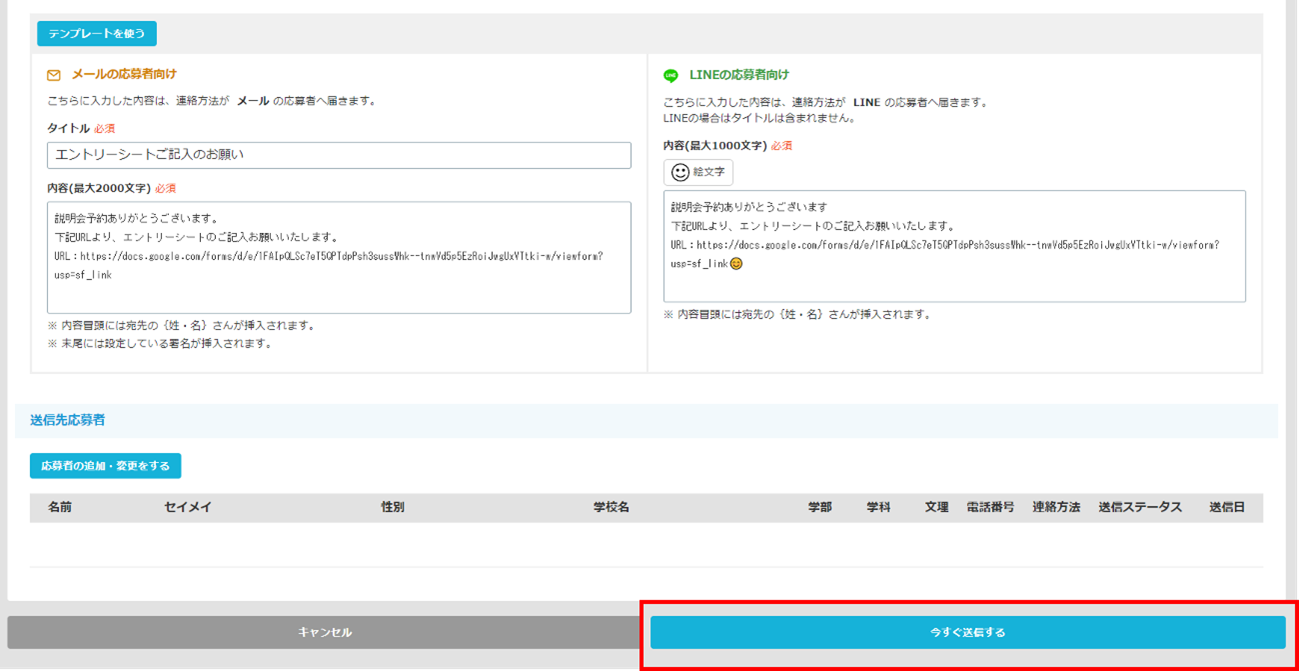Select the 性別 column header
The width and height of the screenshot is (1299, 671).
[392, 507]
